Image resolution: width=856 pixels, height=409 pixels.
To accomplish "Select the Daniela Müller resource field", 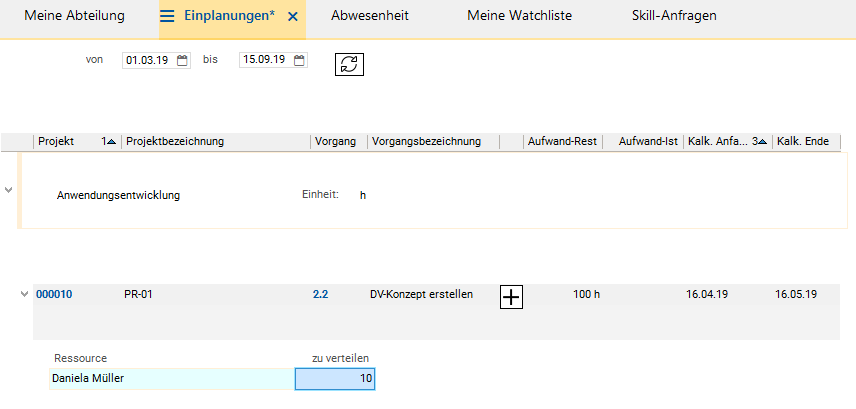I will [172, 379].
